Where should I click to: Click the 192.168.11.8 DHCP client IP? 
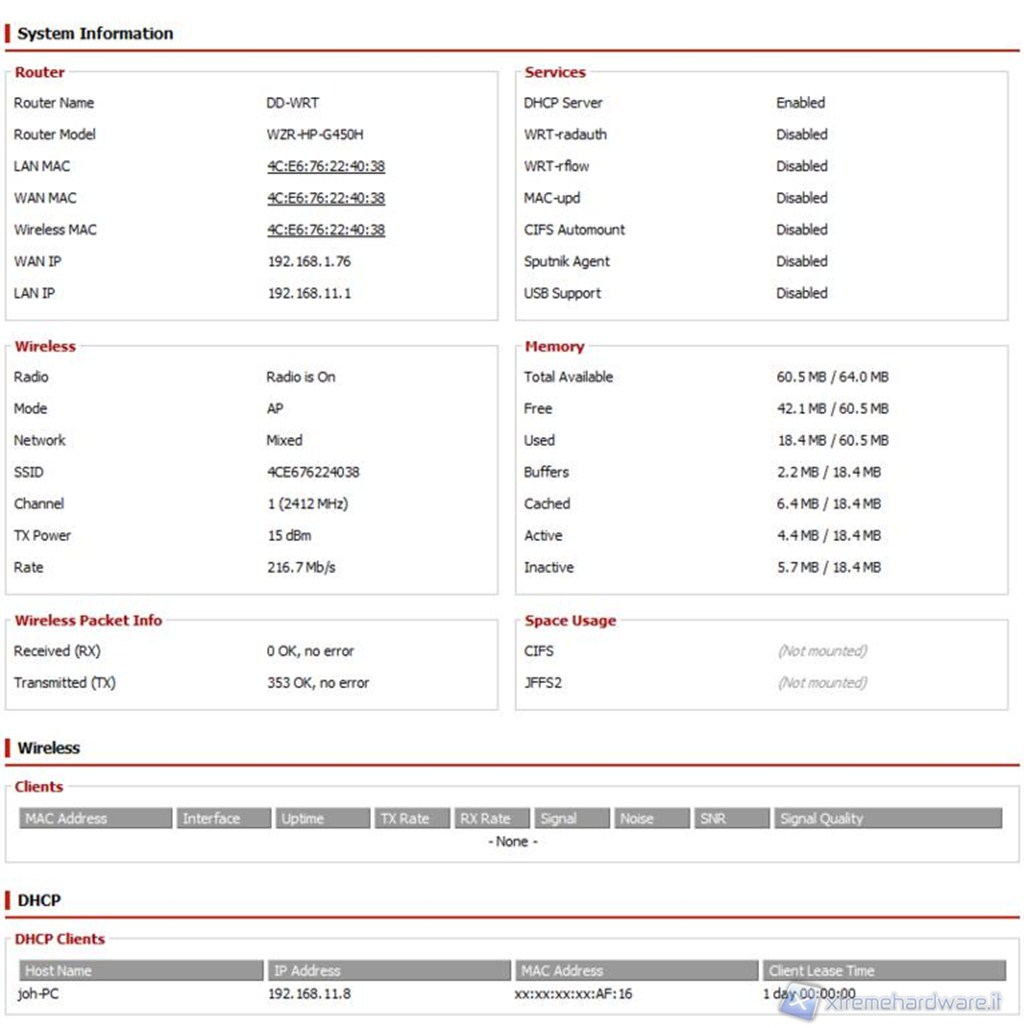(309, 994)
